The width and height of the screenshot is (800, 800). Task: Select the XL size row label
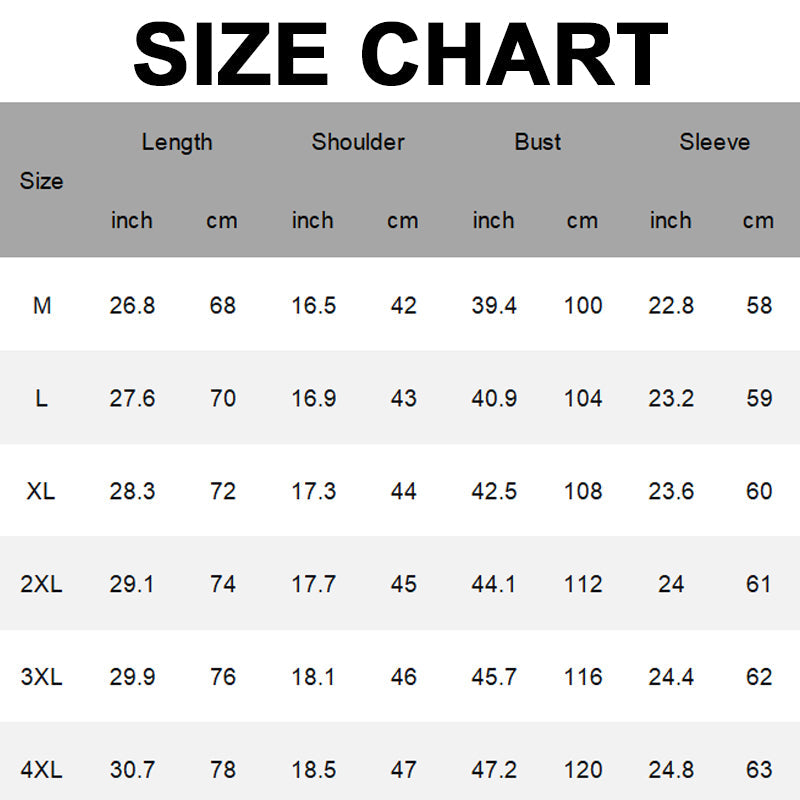(41, 491)
